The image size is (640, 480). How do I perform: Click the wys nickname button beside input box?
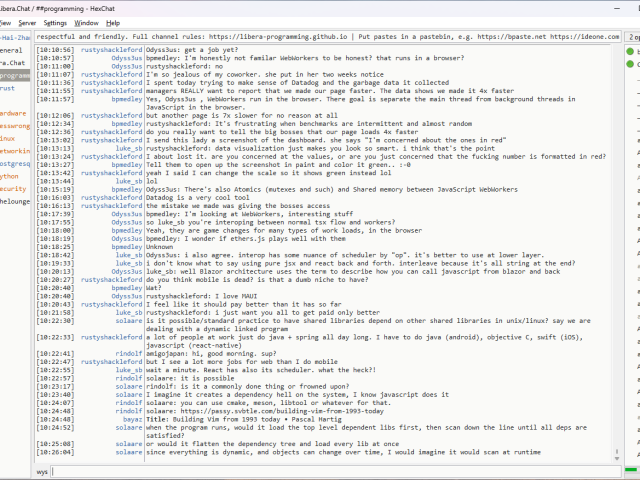[x=42, y=470]
